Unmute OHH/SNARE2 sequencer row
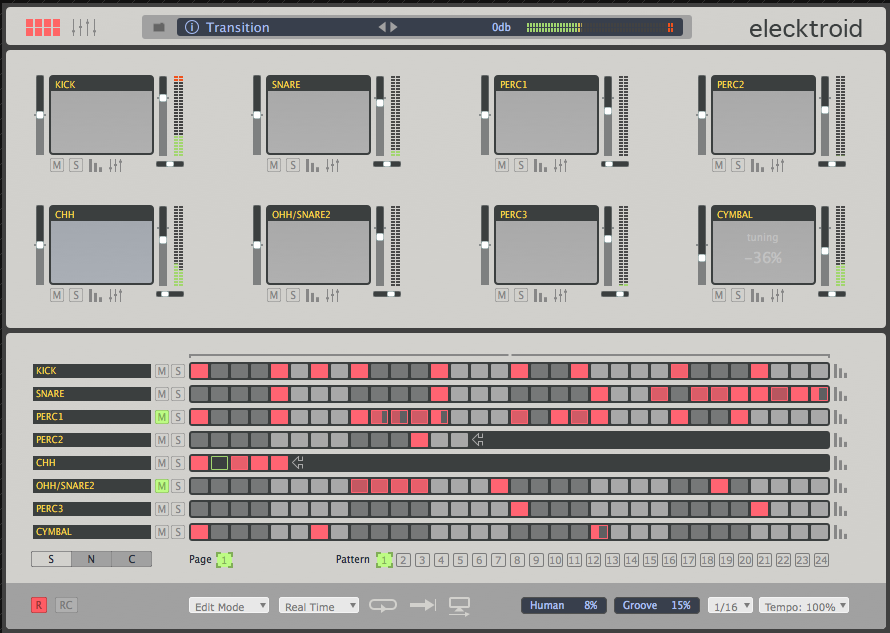 pyautogui.click(x=162, y=486)
